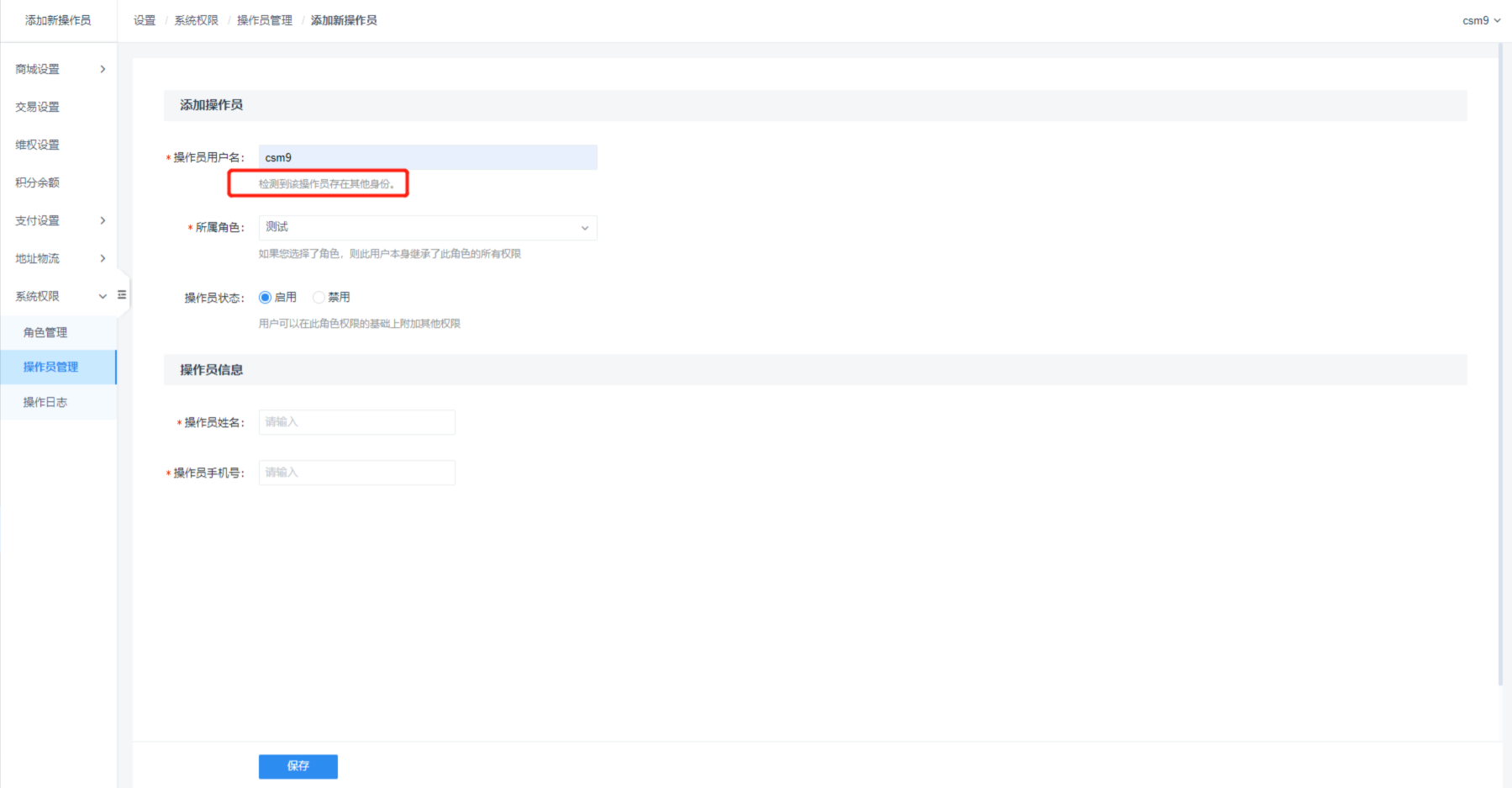Focus the 操作员姓名 input field
The image size is (1512, 788).
click(x=356, y=422)
